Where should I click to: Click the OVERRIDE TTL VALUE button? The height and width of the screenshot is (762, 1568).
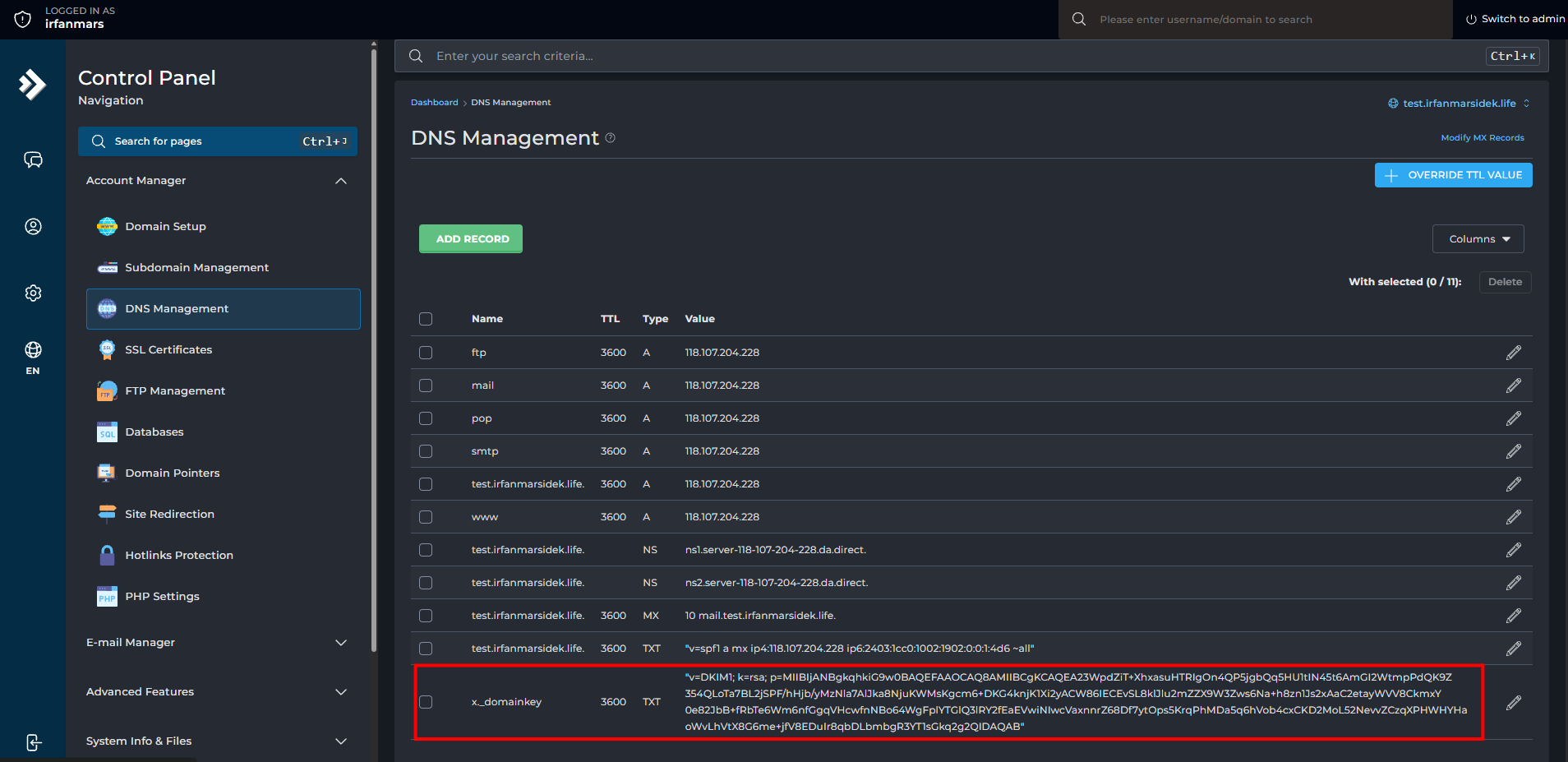pos(1453,175)
